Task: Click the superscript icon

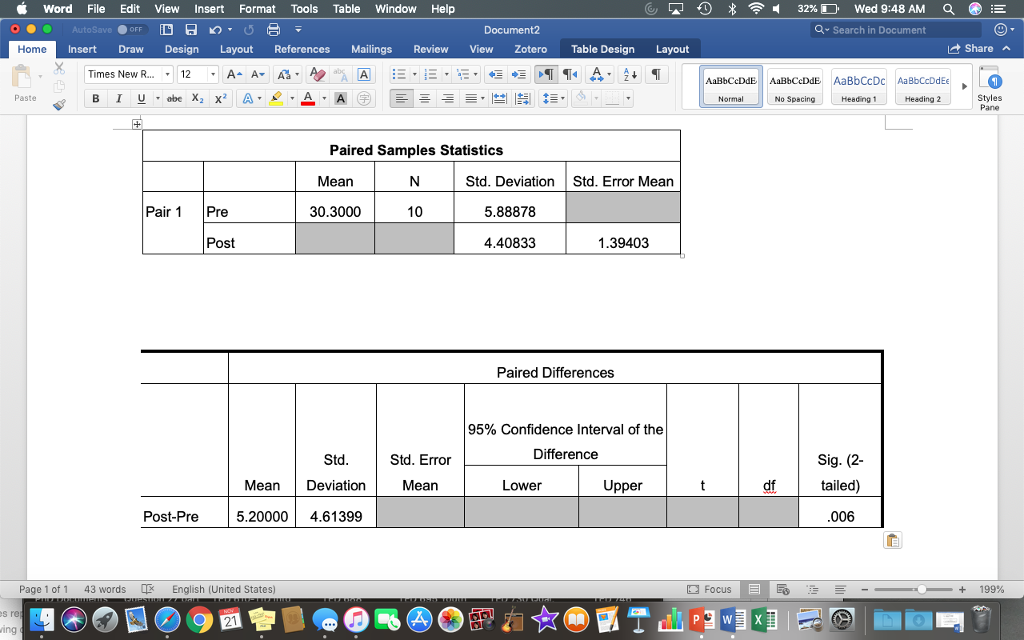Action: coord(221,98)
